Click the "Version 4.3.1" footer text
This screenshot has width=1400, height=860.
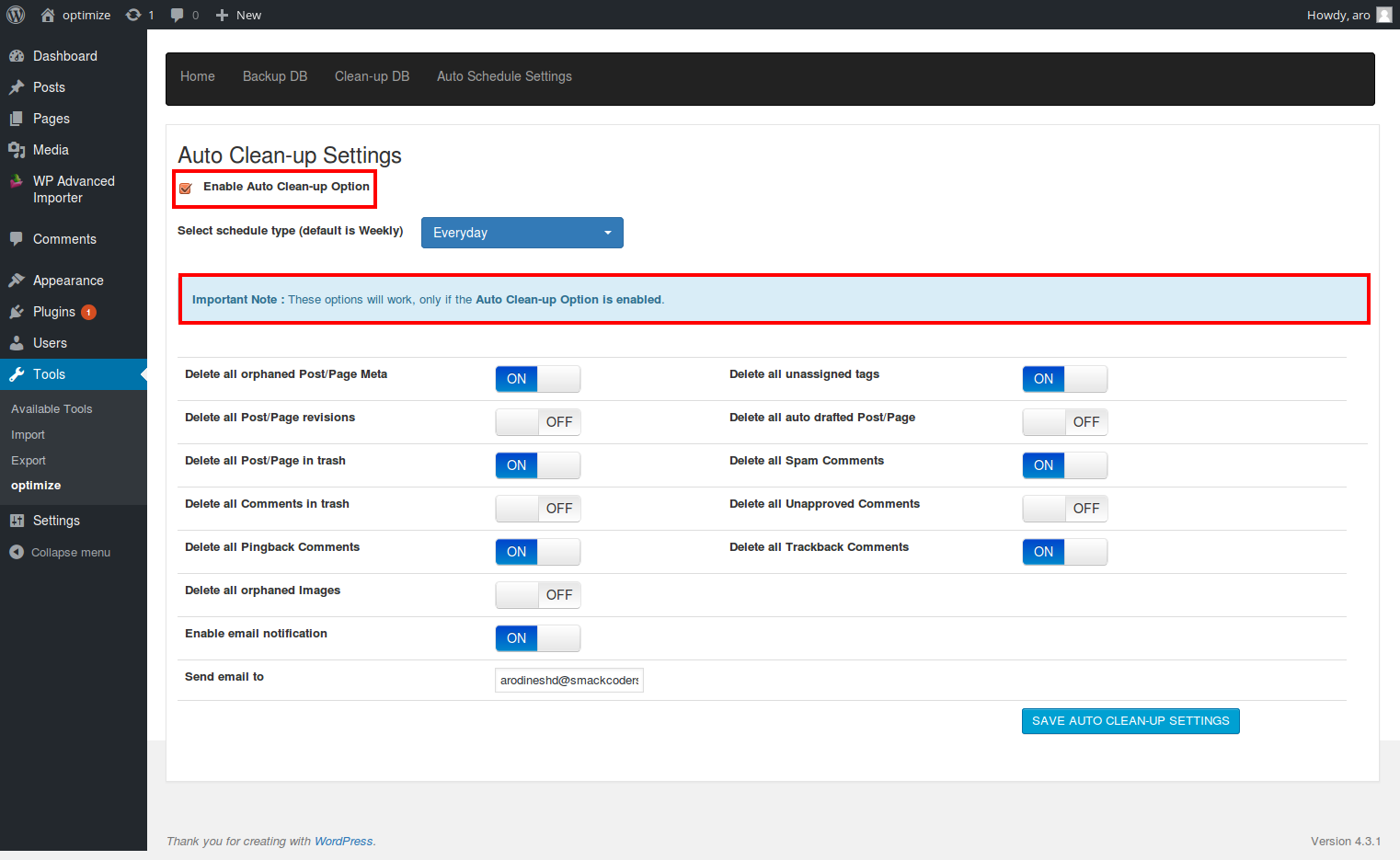(x=1346, y=842)
